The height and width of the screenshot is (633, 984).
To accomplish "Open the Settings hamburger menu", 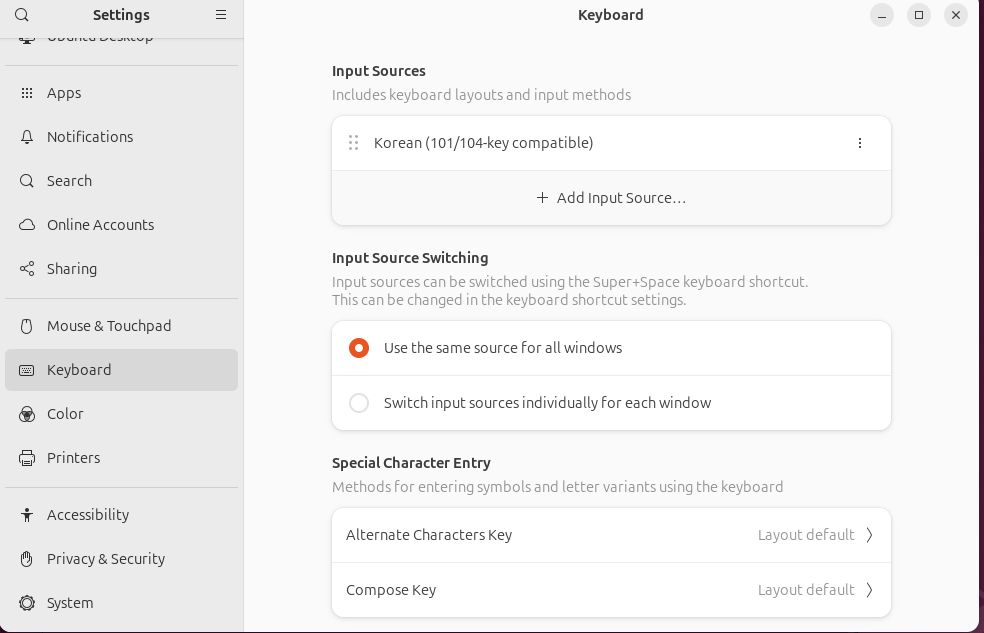I will tap(221, 14).
